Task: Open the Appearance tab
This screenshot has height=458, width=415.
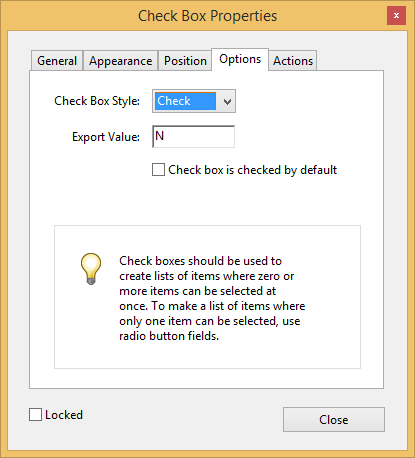Action: tap(121, 61)
